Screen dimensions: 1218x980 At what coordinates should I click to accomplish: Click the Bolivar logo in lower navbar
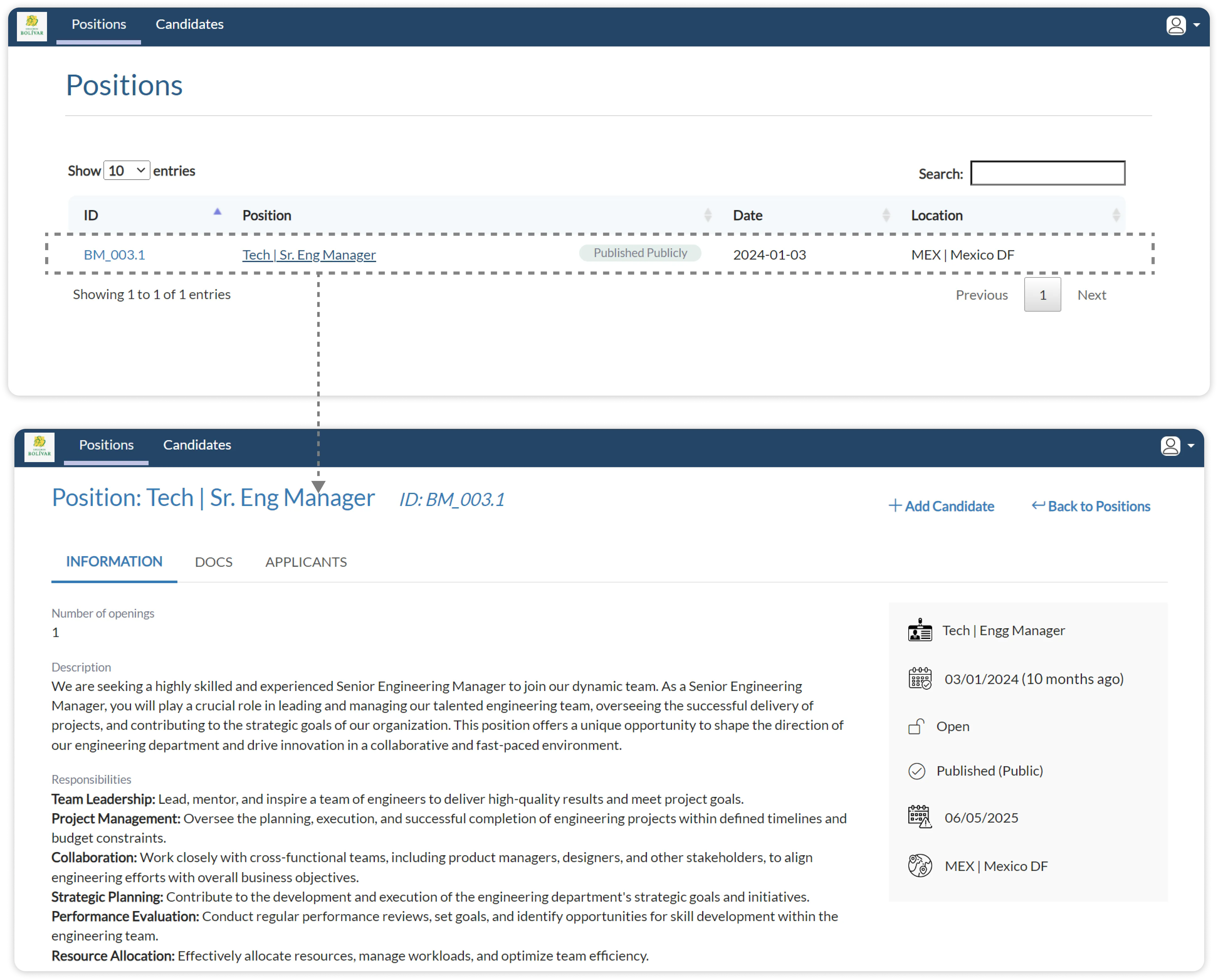pyautogui.click(x=39, y=447)
